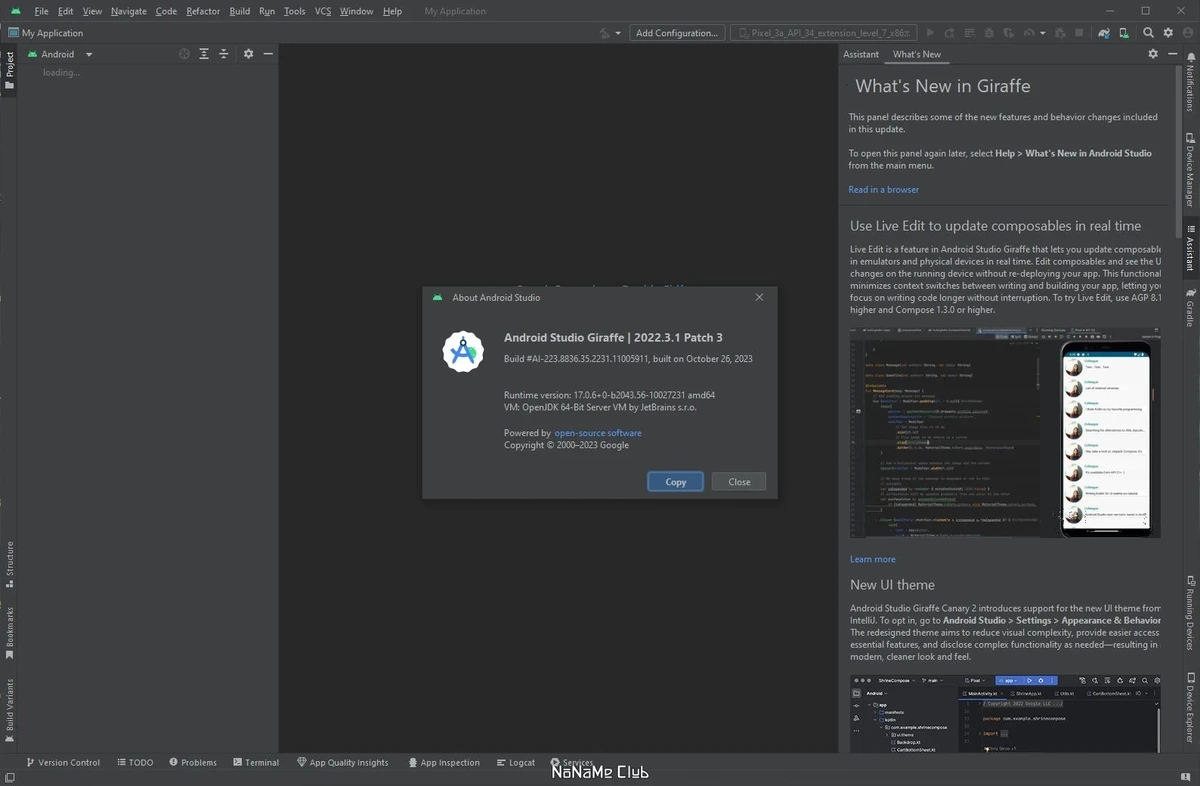Click Learn more under Live Edit section
This screenshot has width=1200, height=786.
click(x=873, y=559)
